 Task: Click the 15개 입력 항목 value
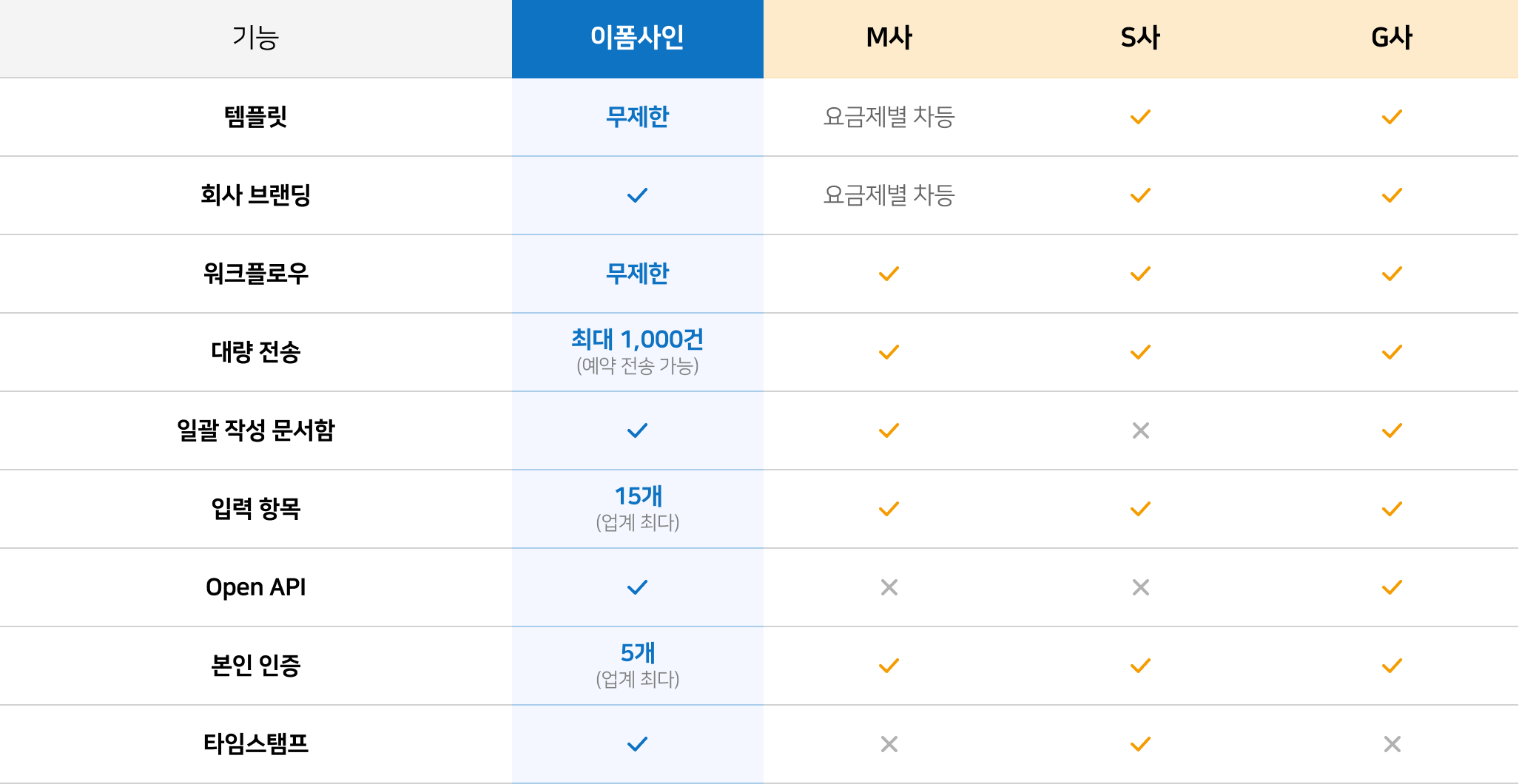click(x=638, y=496)
